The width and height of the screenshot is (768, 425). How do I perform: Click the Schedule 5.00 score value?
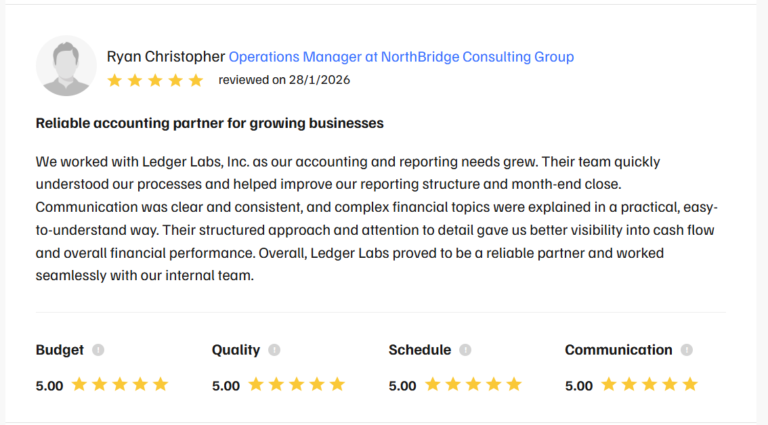(402, 385)
